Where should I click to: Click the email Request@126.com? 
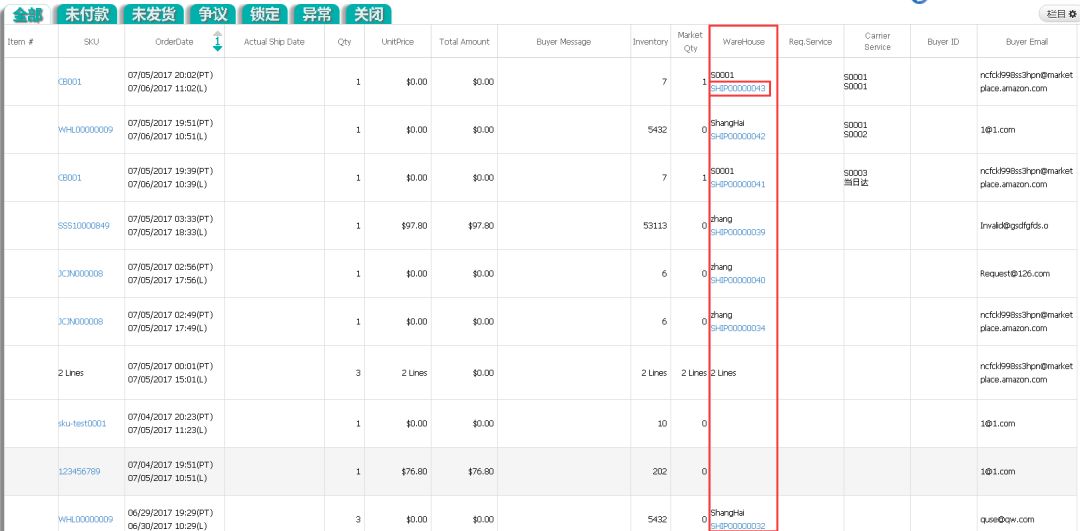[x=1015, y=273]
